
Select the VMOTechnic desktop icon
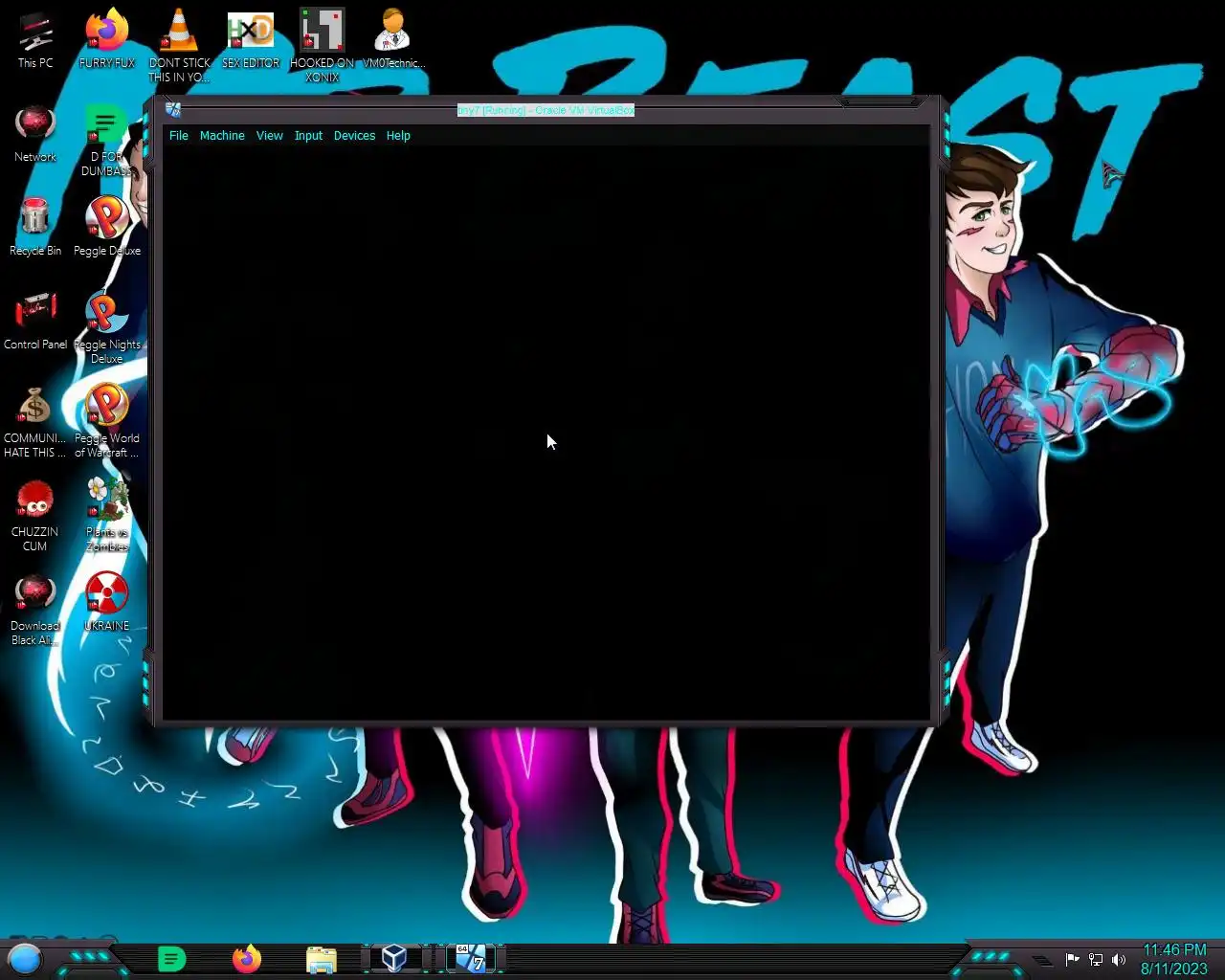point(392,40)
